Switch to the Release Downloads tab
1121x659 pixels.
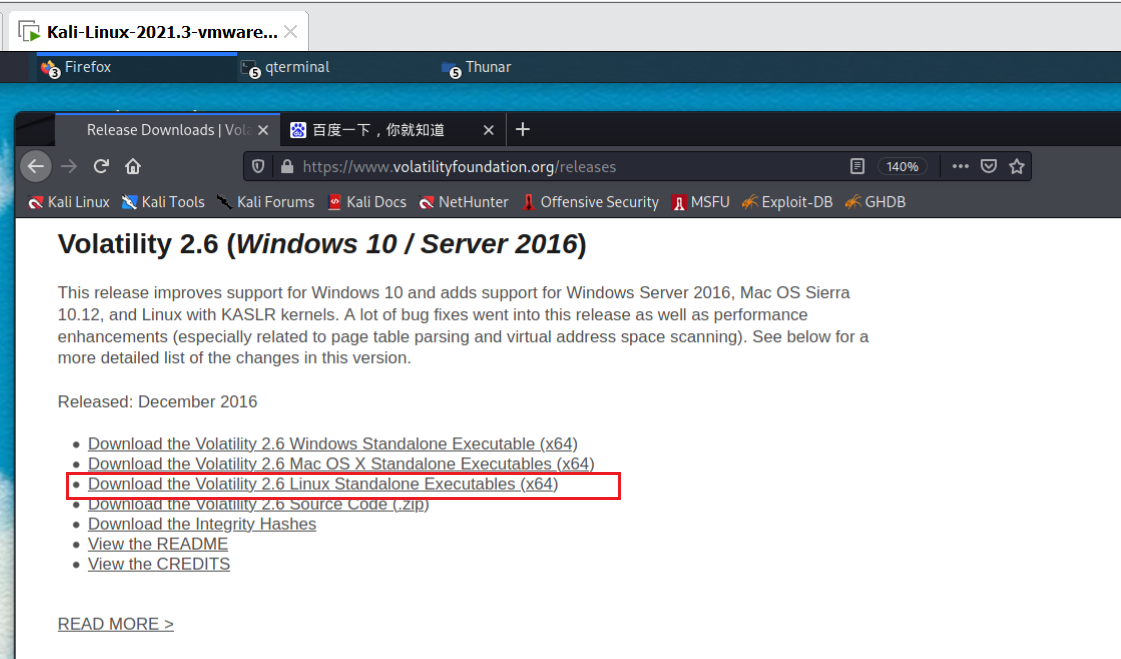click(167, 130)
